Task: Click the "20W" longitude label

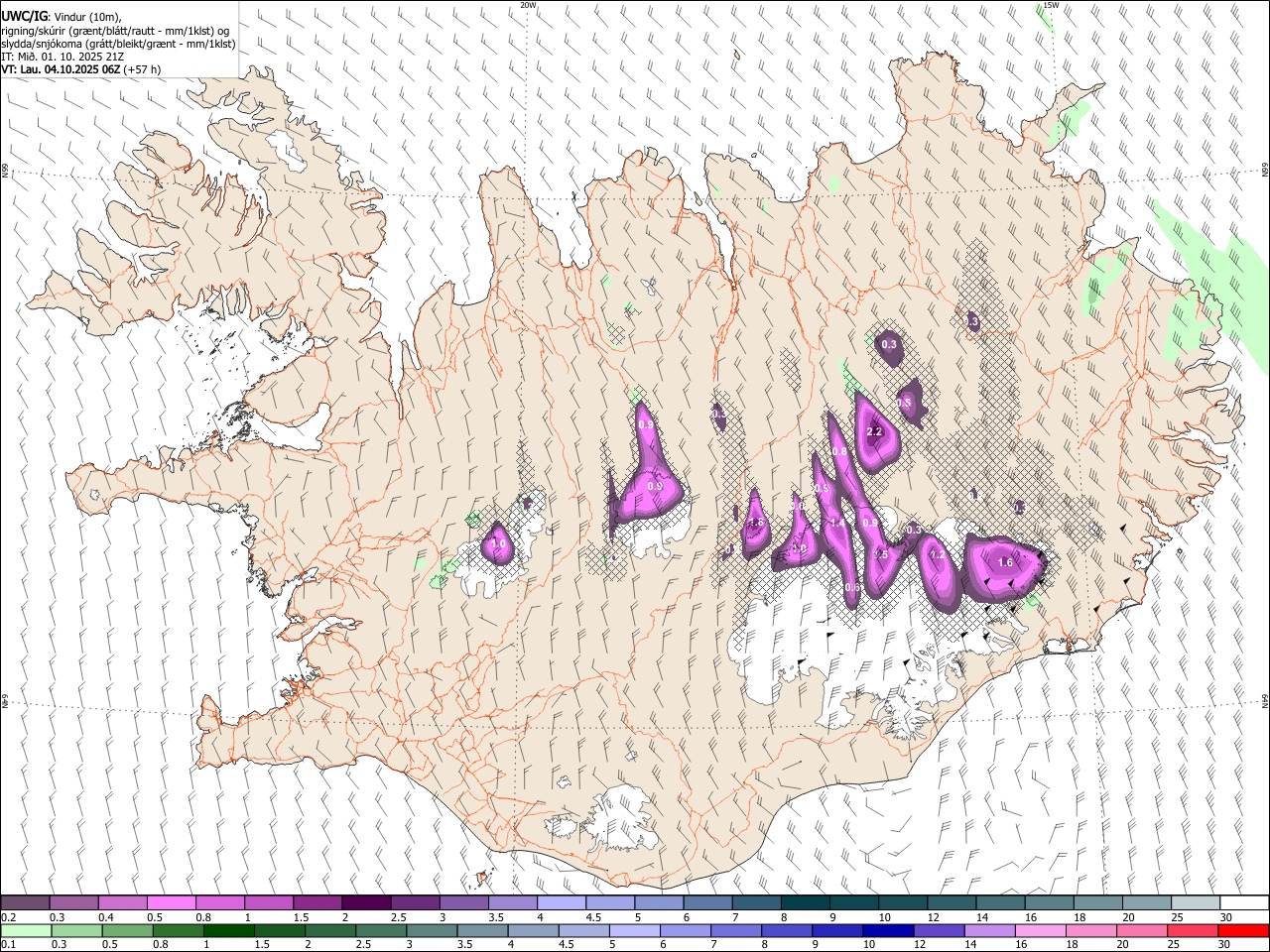Action: click(529, 5)
